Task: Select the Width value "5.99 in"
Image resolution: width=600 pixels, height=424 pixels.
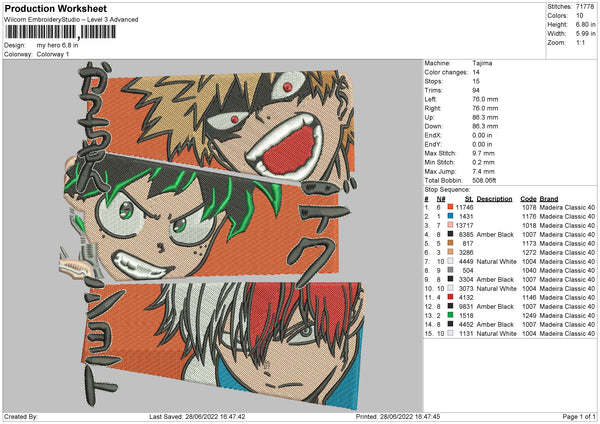Action: point(585,34)
